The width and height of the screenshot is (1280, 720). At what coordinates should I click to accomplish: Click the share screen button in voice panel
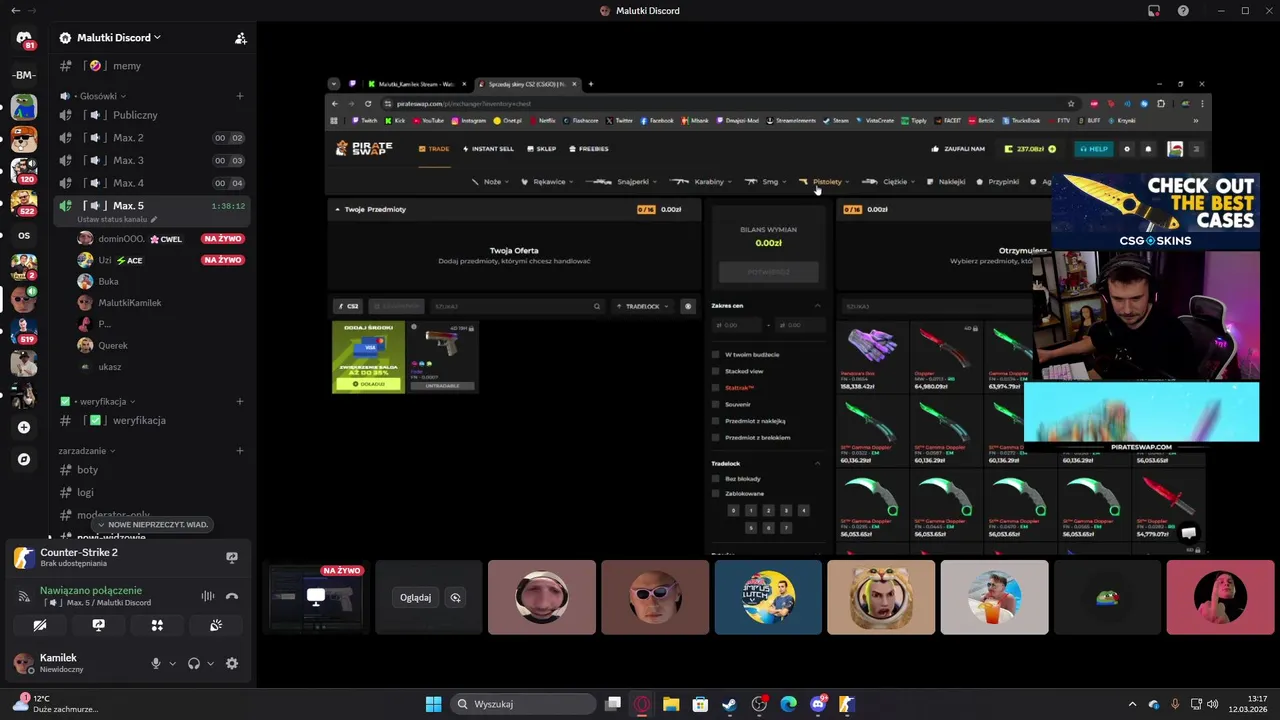click(x=98, y=625)
